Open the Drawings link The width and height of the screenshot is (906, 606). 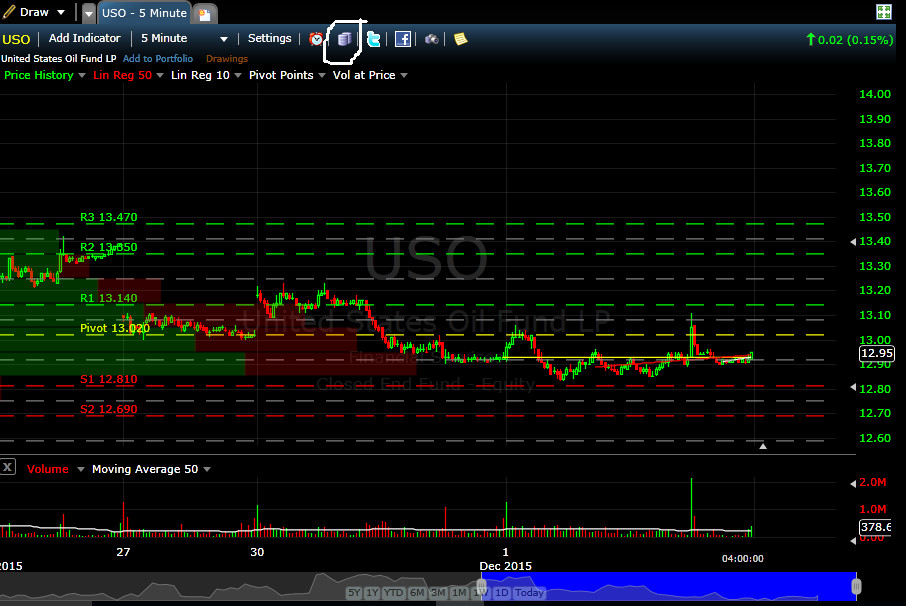pos(226,58)
